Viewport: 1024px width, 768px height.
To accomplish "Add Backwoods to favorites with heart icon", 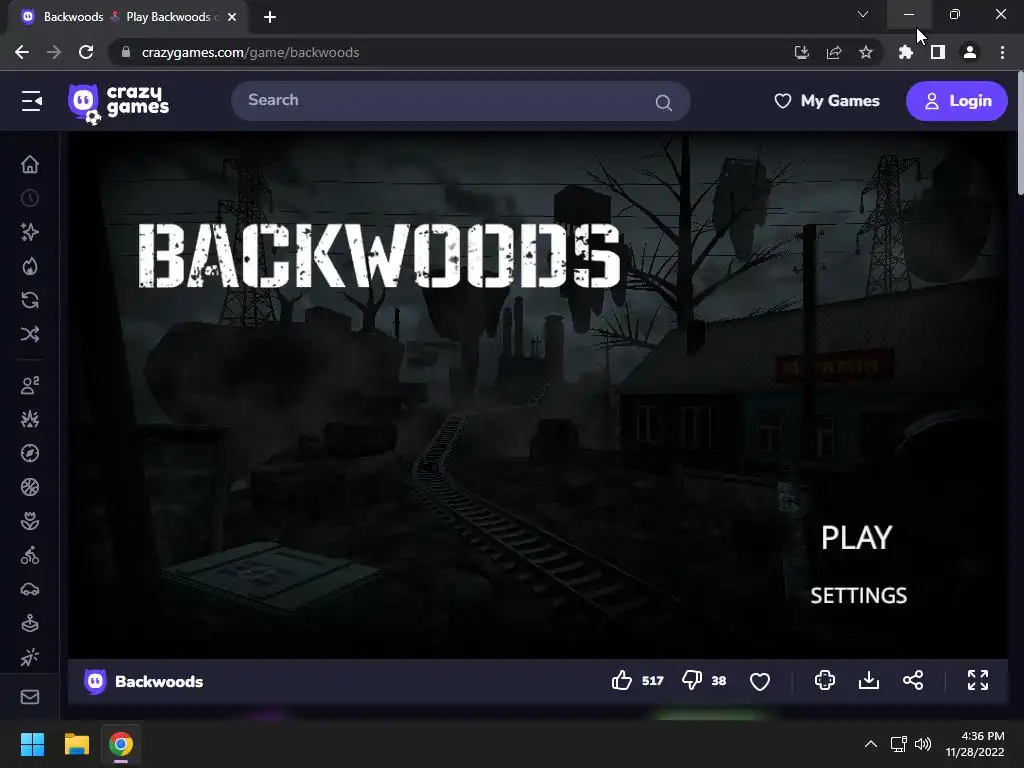I will coord(760,681).
